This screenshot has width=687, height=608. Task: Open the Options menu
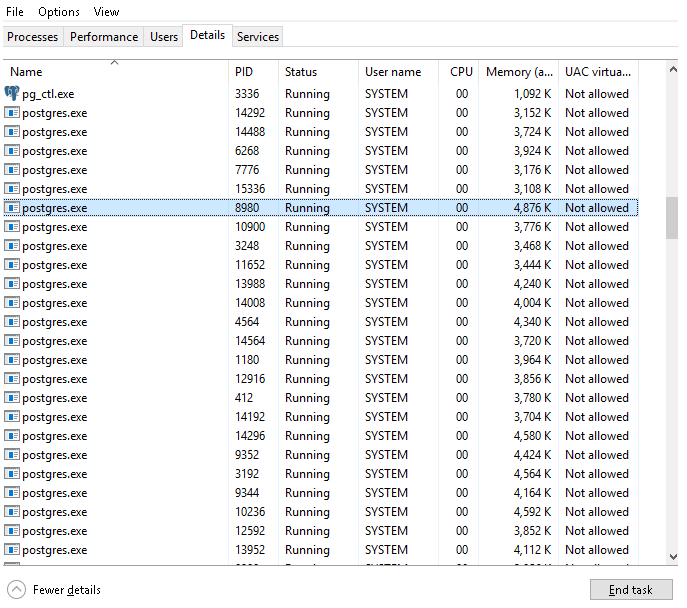(x=59, y=12)
